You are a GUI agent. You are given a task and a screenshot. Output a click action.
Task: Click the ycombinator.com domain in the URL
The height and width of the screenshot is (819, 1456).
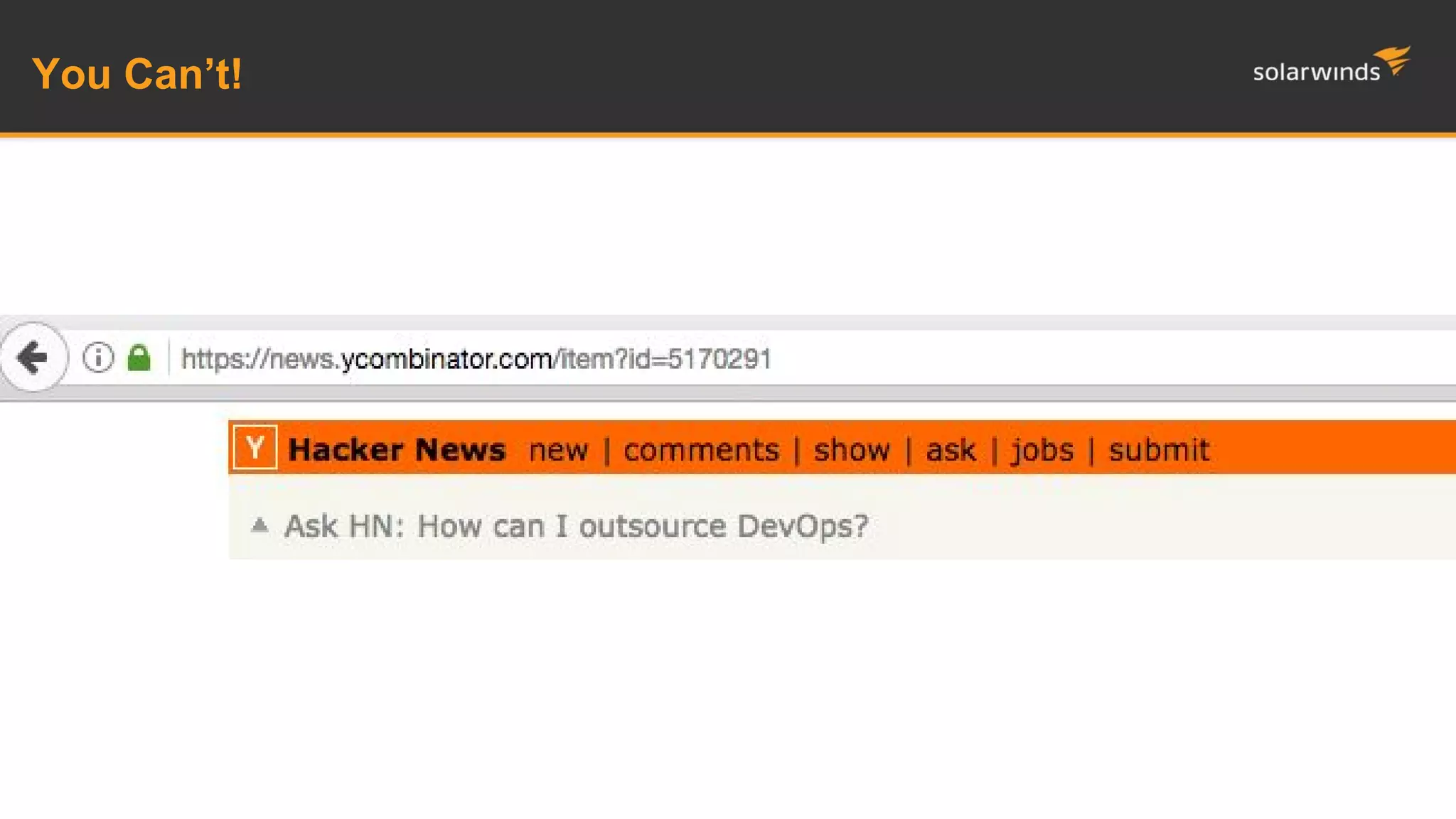point(446,359)
